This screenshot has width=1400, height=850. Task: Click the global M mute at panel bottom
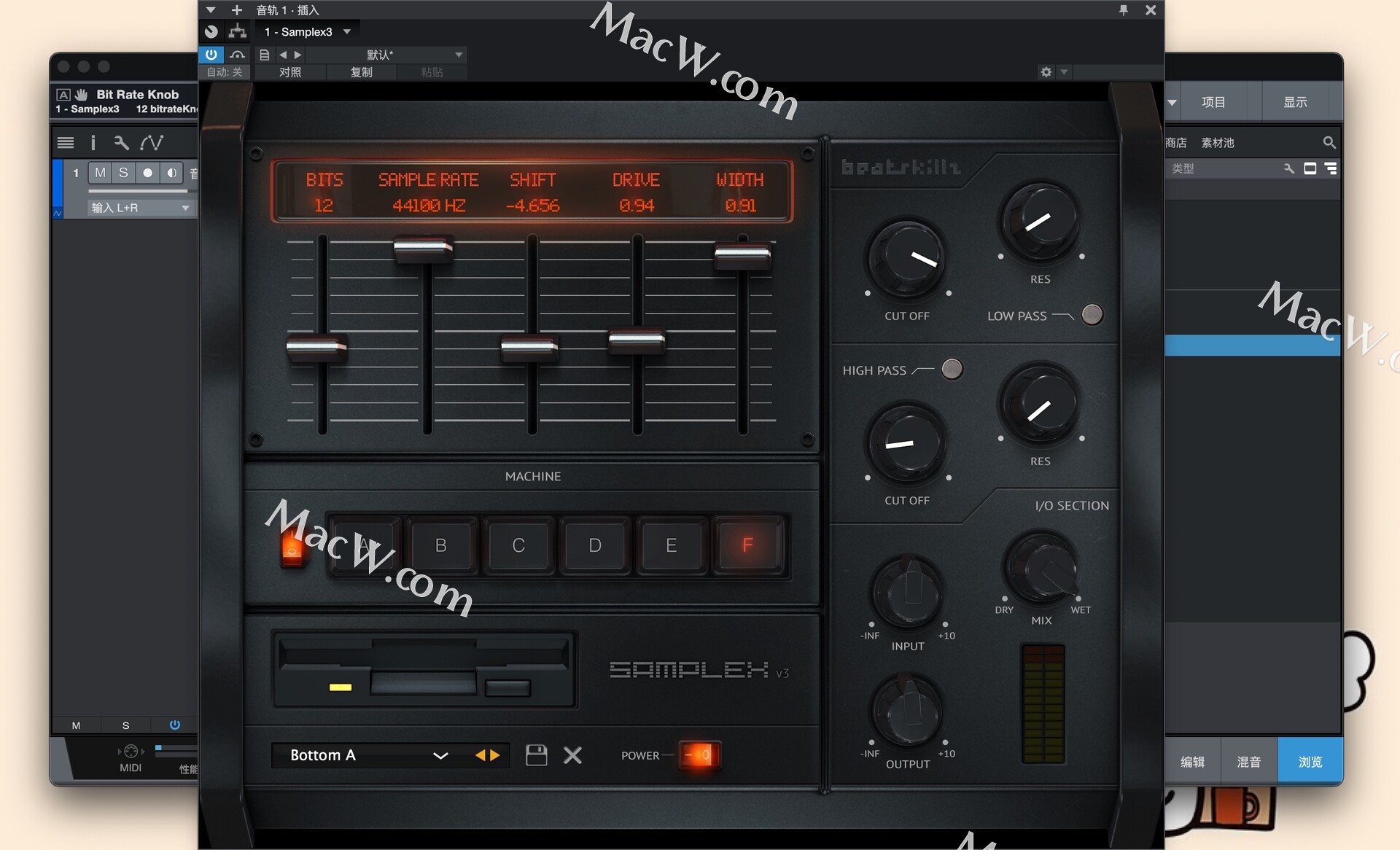(76, 725)
